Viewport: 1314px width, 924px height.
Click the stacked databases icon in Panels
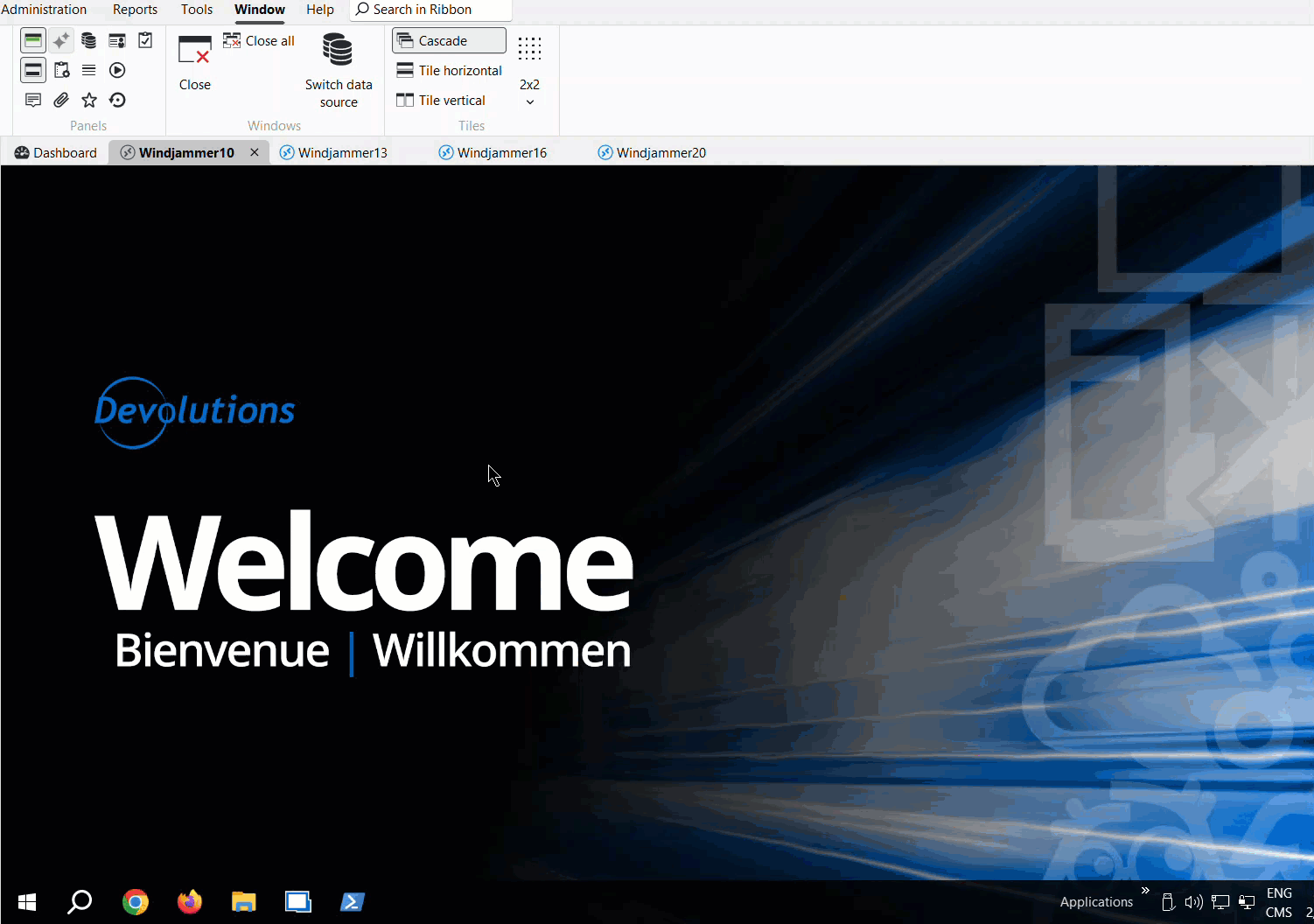coord(88,40)
